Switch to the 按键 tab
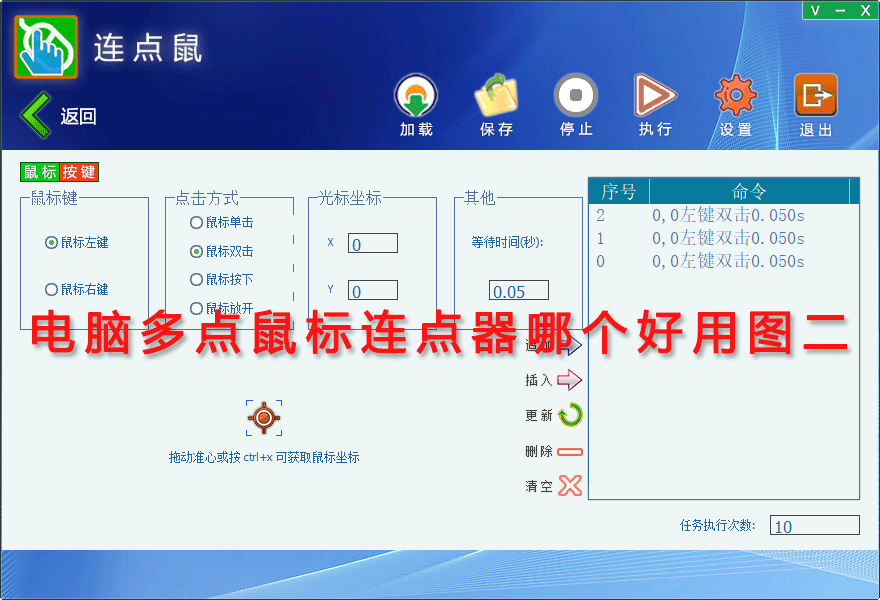Image resolution: width=880 pixels, height=600 pixels. click(x=79, y=172)
